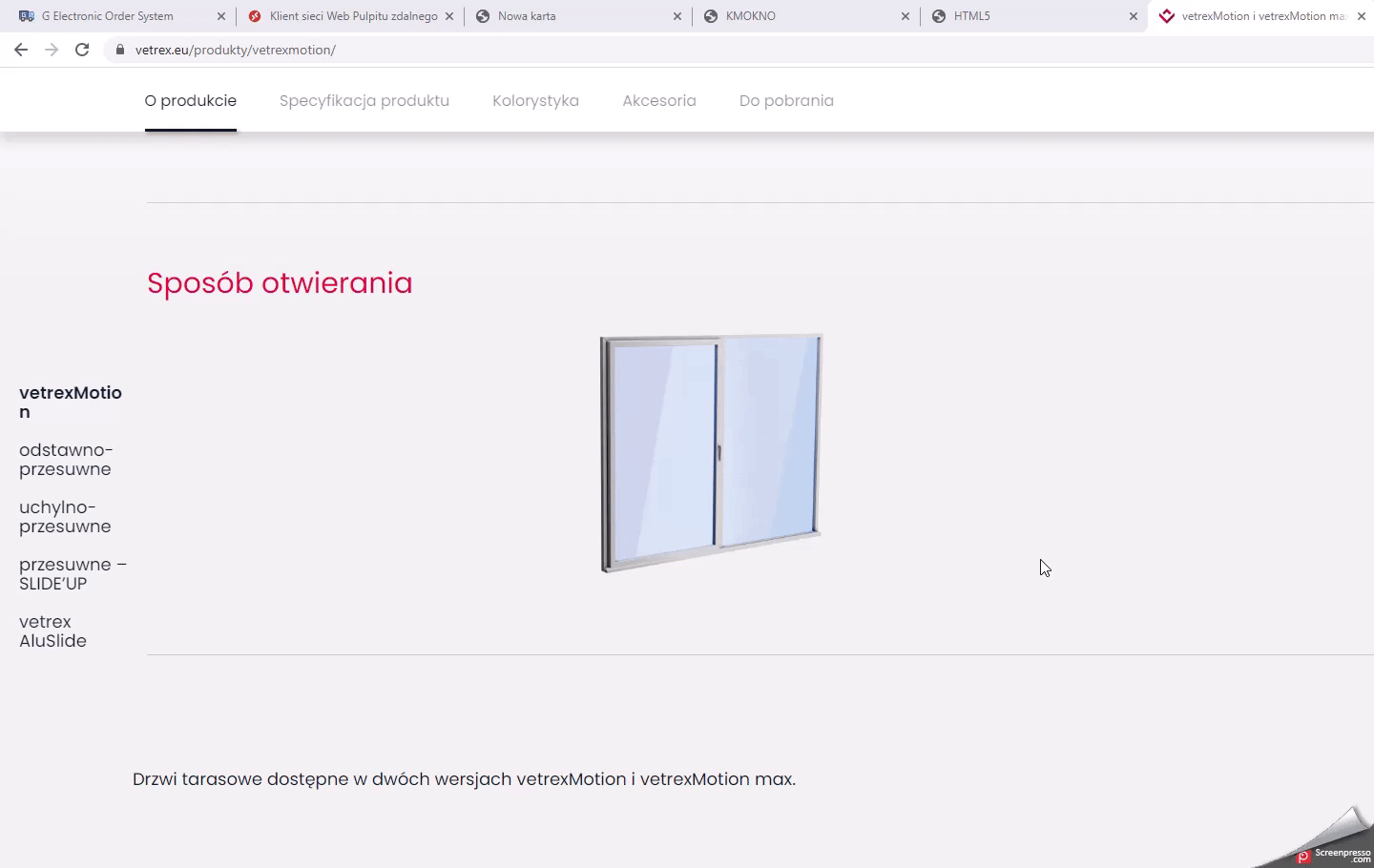1374x868 pixels.
Task: Select the vetrex AluSlide option
Action: pyautogui.click(x=52, y=630)
